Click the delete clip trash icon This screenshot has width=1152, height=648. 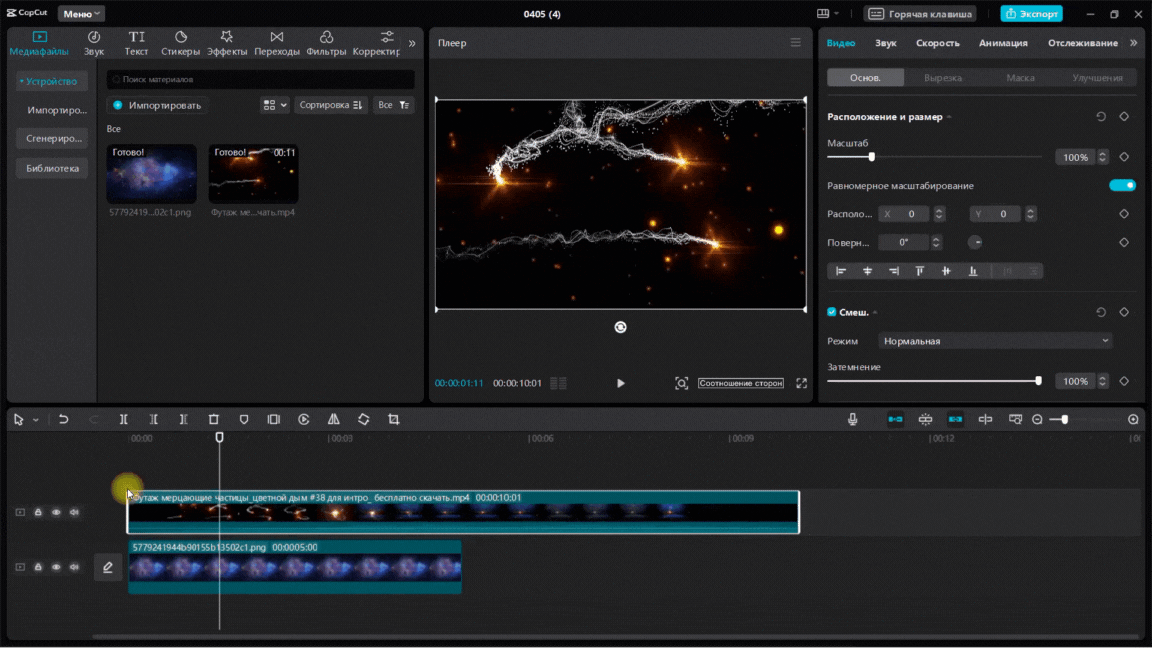[213, 420]
